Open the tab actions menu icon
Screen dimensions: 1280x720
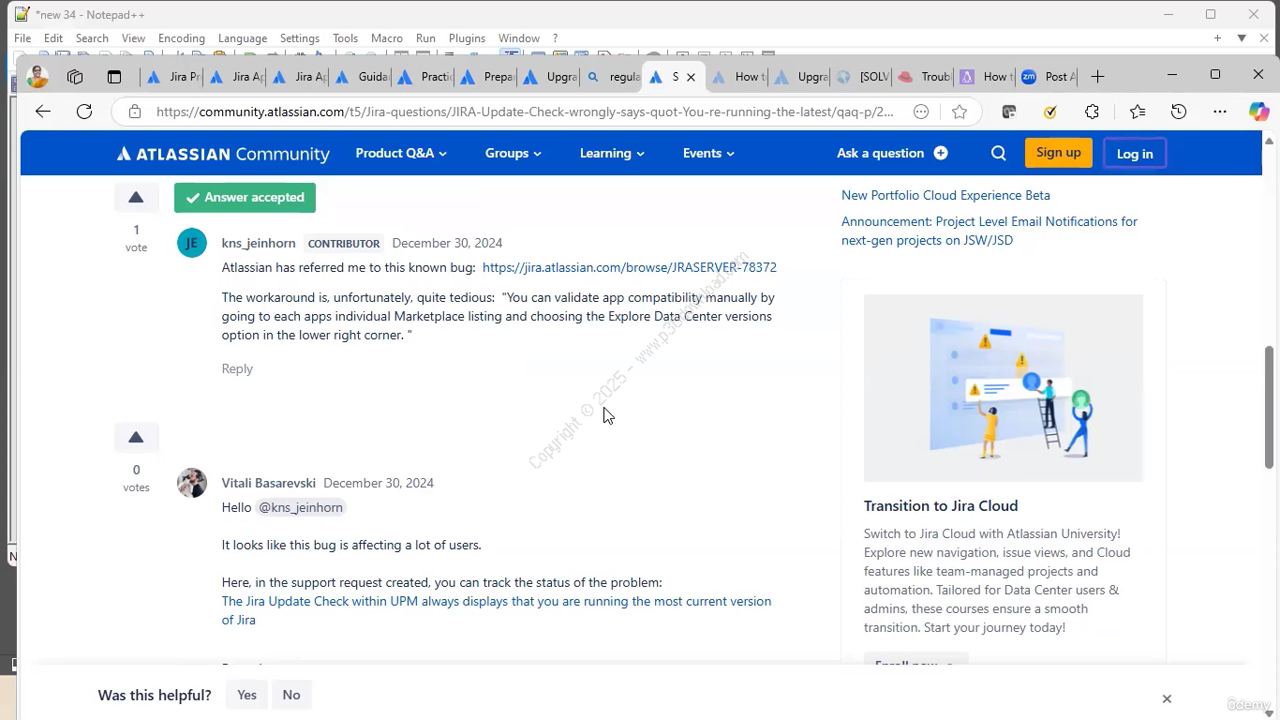(x=114, y=77)
